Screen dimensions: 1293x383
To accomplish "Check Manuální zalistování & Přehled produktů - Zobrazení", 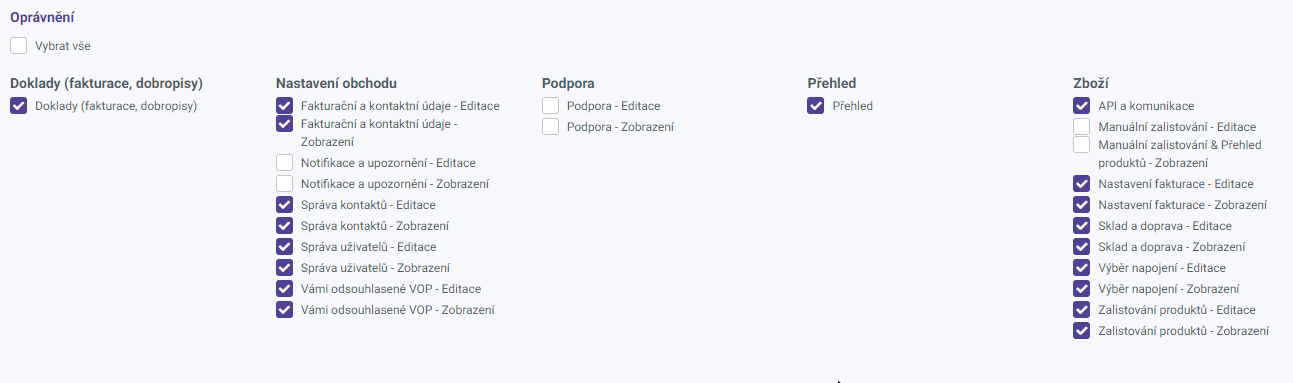I will [1082, 145].
